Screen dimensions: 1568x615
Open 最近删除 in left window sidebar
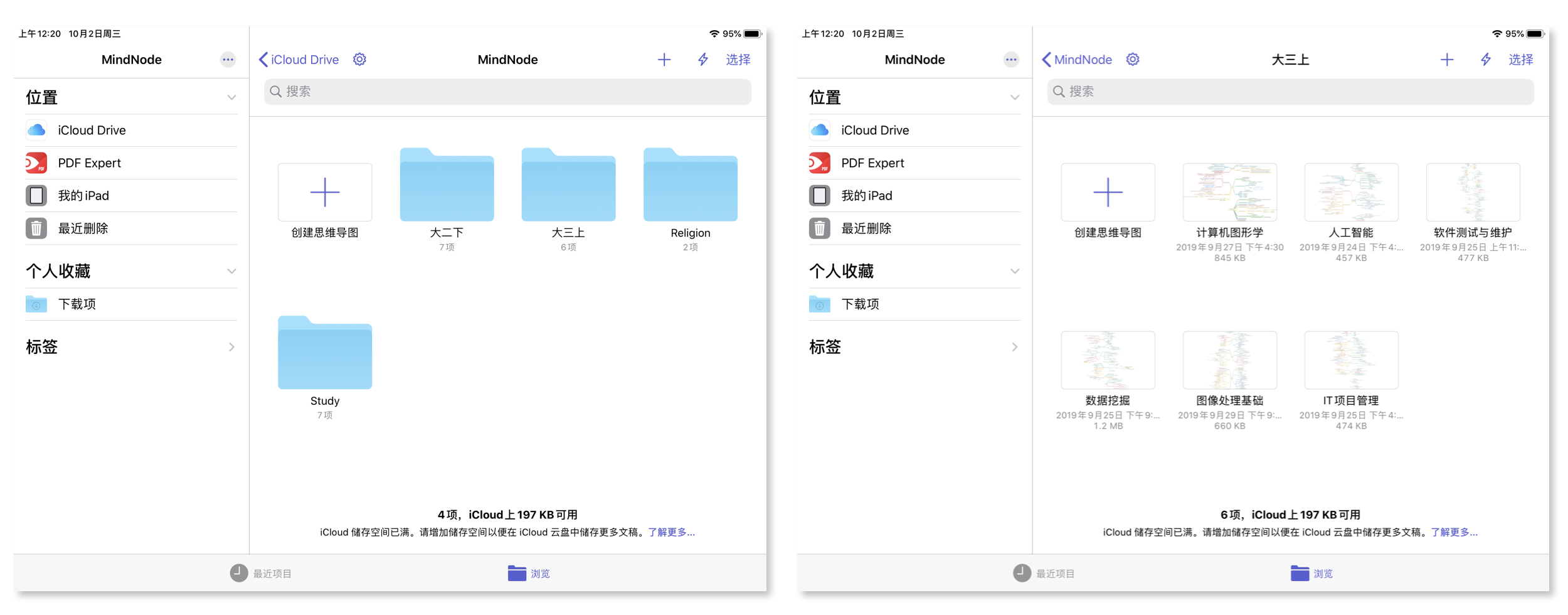click(131, 228)
